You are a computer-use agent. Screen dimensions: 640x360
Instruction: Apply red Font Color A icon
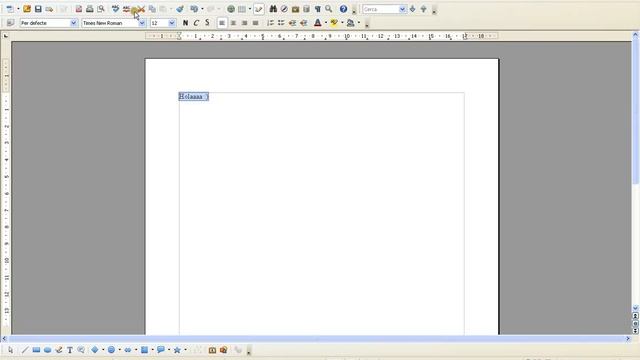(x=318, y=23)
